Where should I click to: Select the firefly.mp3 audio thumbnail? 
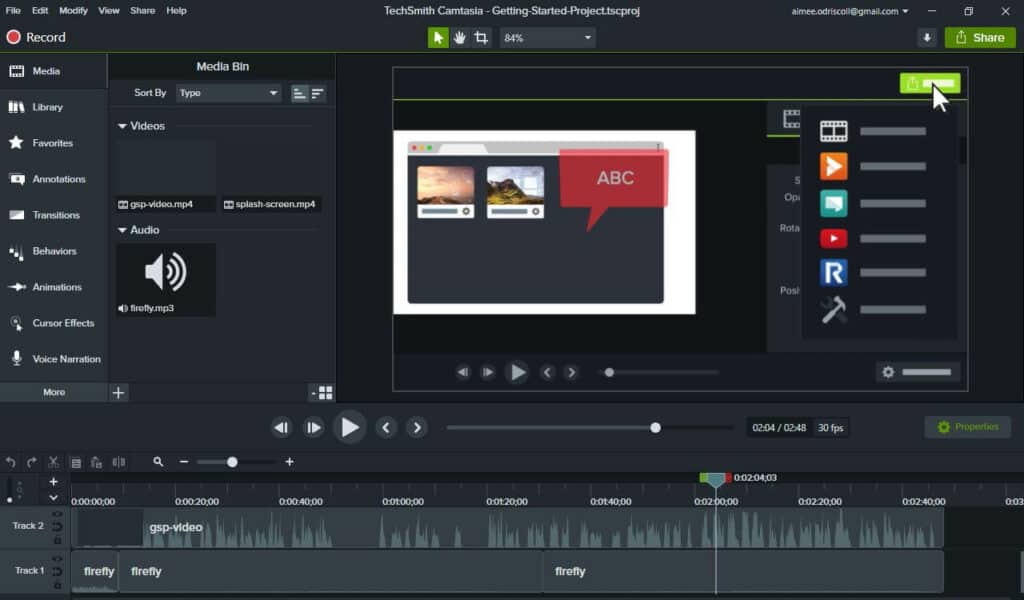tap(166, 279)
